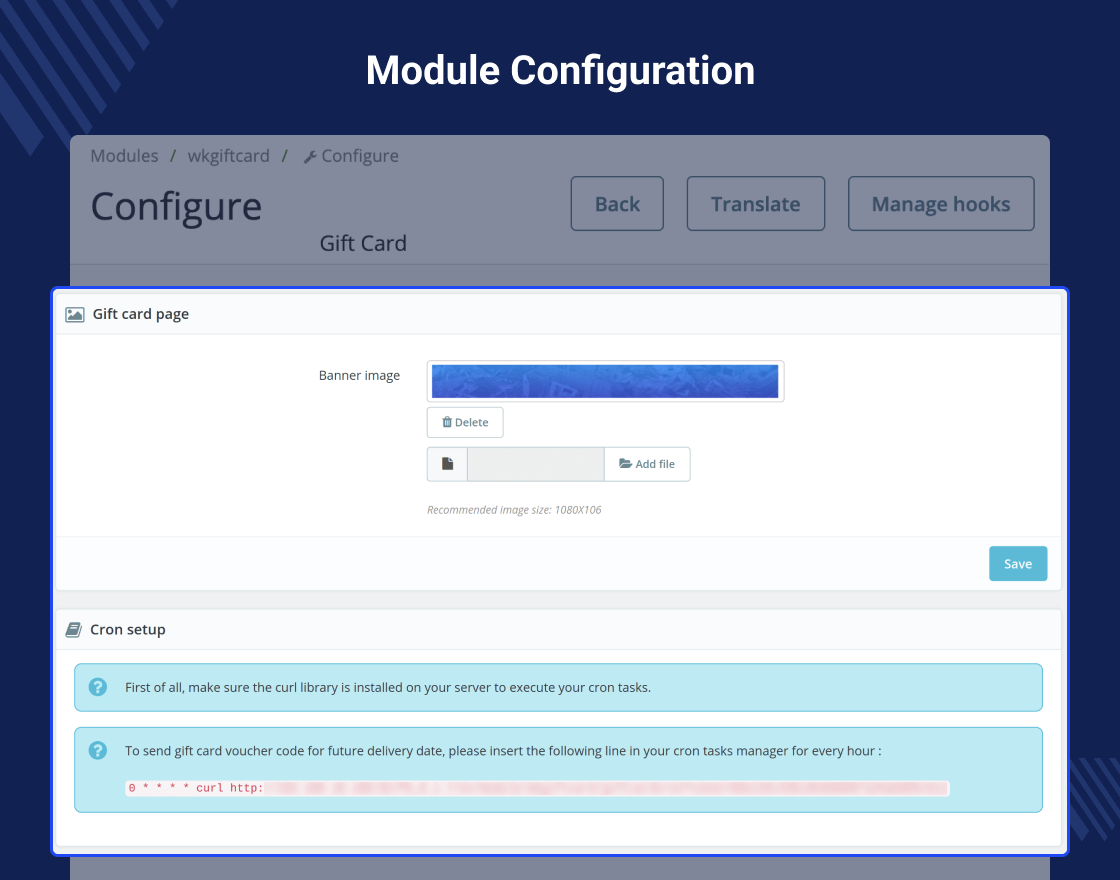
Task: Click the Gift card page image icon
Action: click(75, 314)
